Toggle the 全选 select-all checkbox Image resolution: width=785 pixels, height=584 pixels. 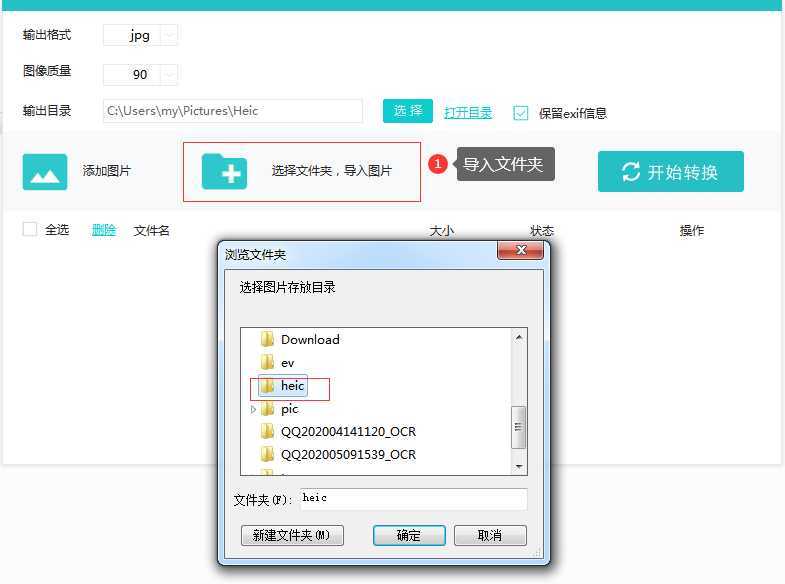pos(30,229)
